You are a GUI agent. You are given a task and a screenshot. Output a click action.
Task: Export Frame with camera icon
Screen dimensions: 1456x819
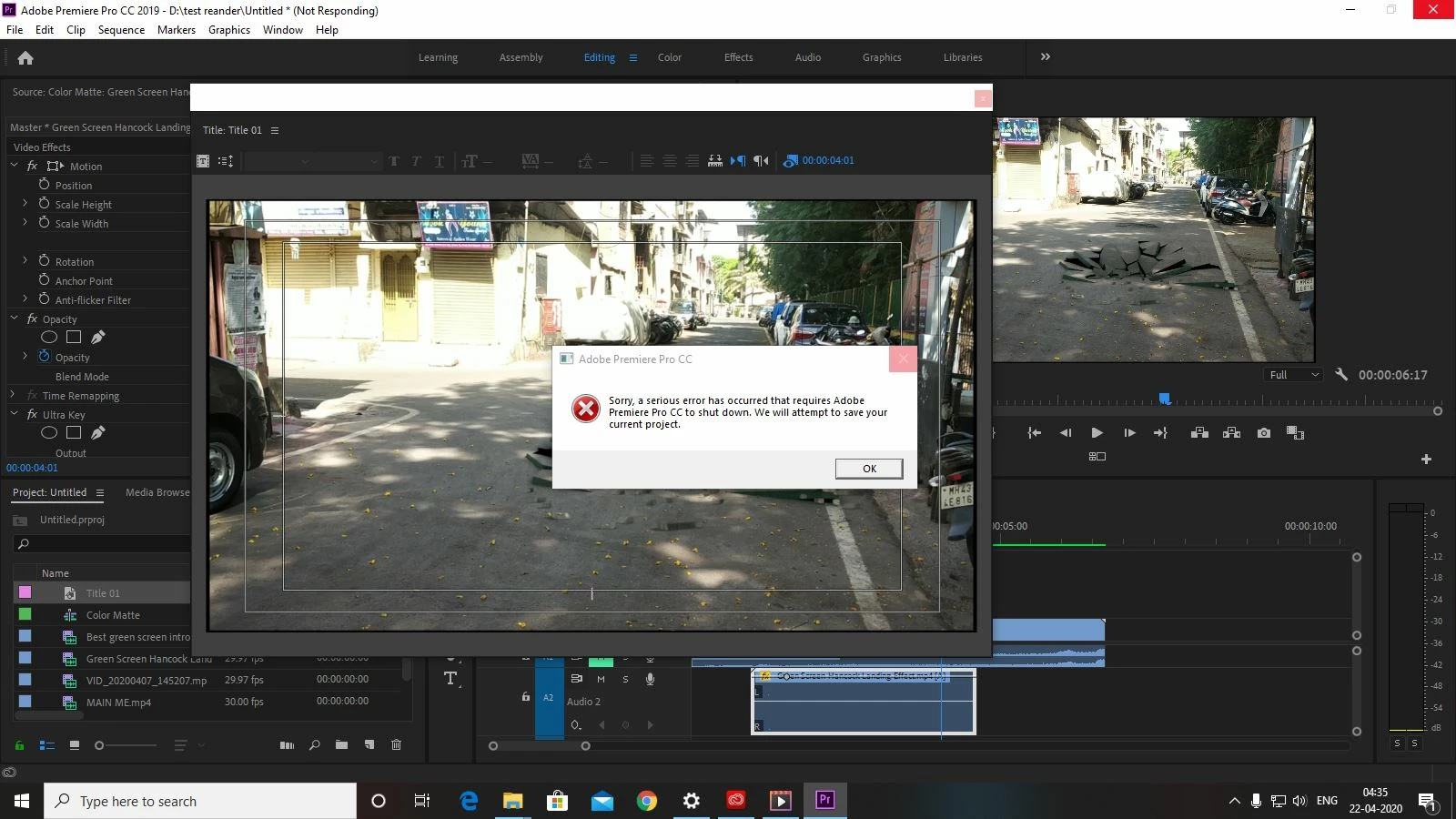tap(1264, 433)
